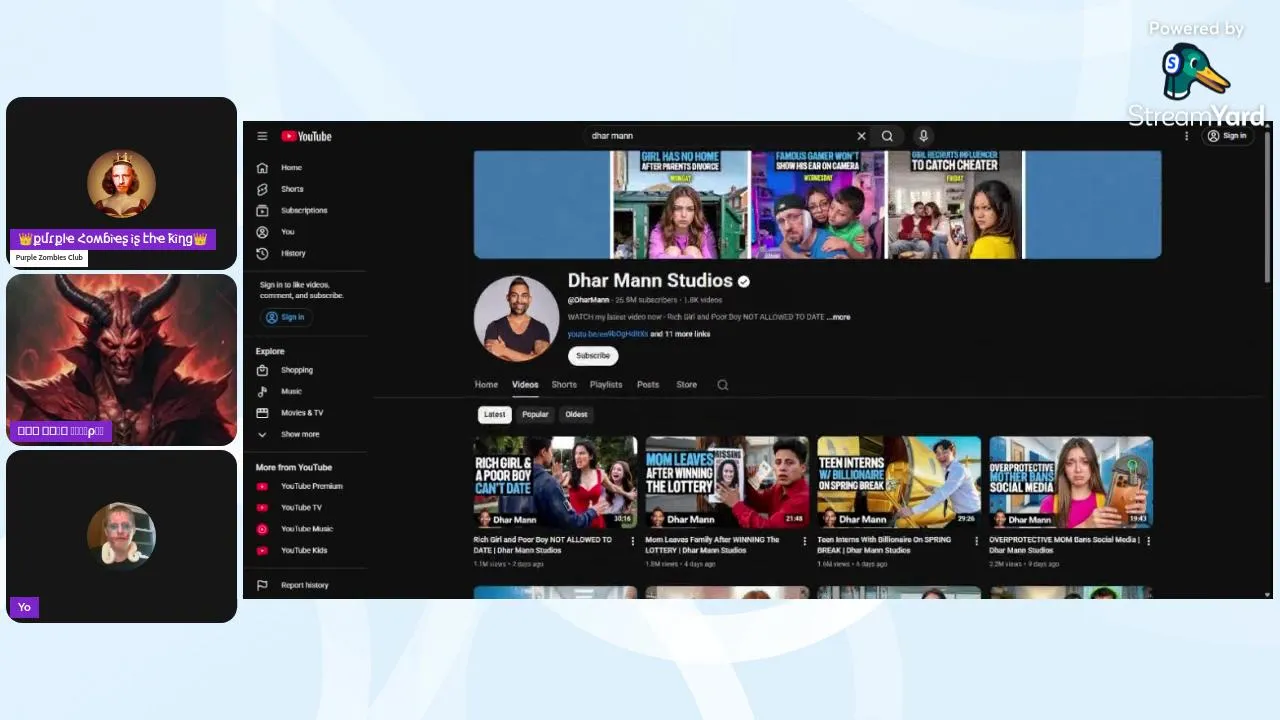Open the 'OVERPROTECTIVE MOM Bans Social Media' title

click(x=1064, y=545)
